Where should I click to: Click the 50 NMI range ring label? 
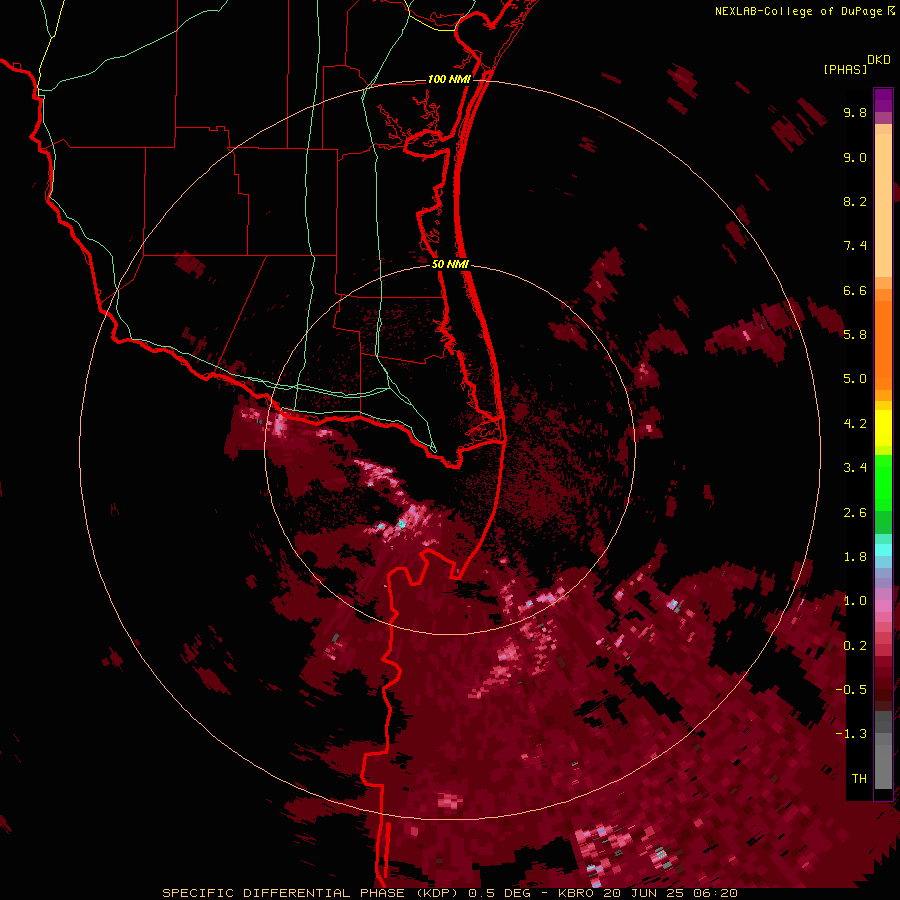click(450, 264)
